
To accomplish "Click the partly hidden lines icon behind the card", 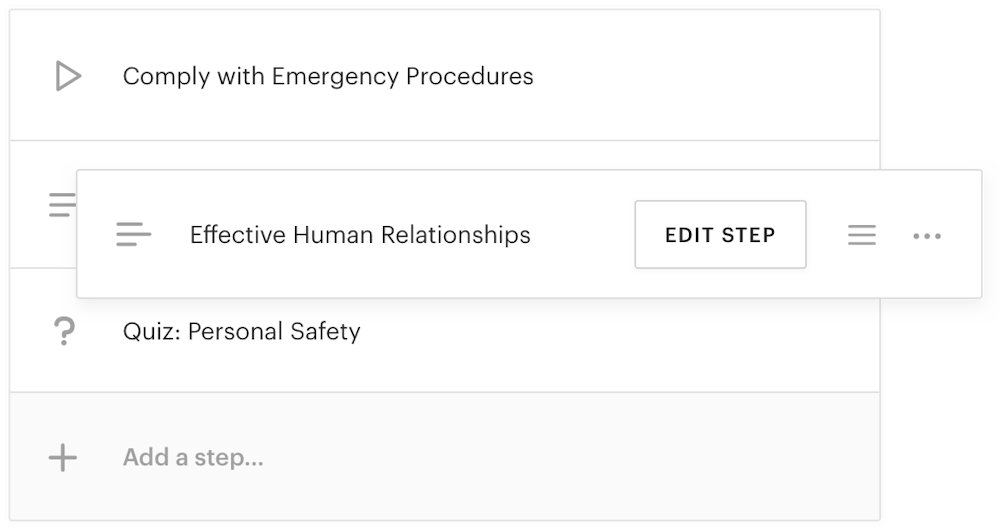I will (61, 205).
